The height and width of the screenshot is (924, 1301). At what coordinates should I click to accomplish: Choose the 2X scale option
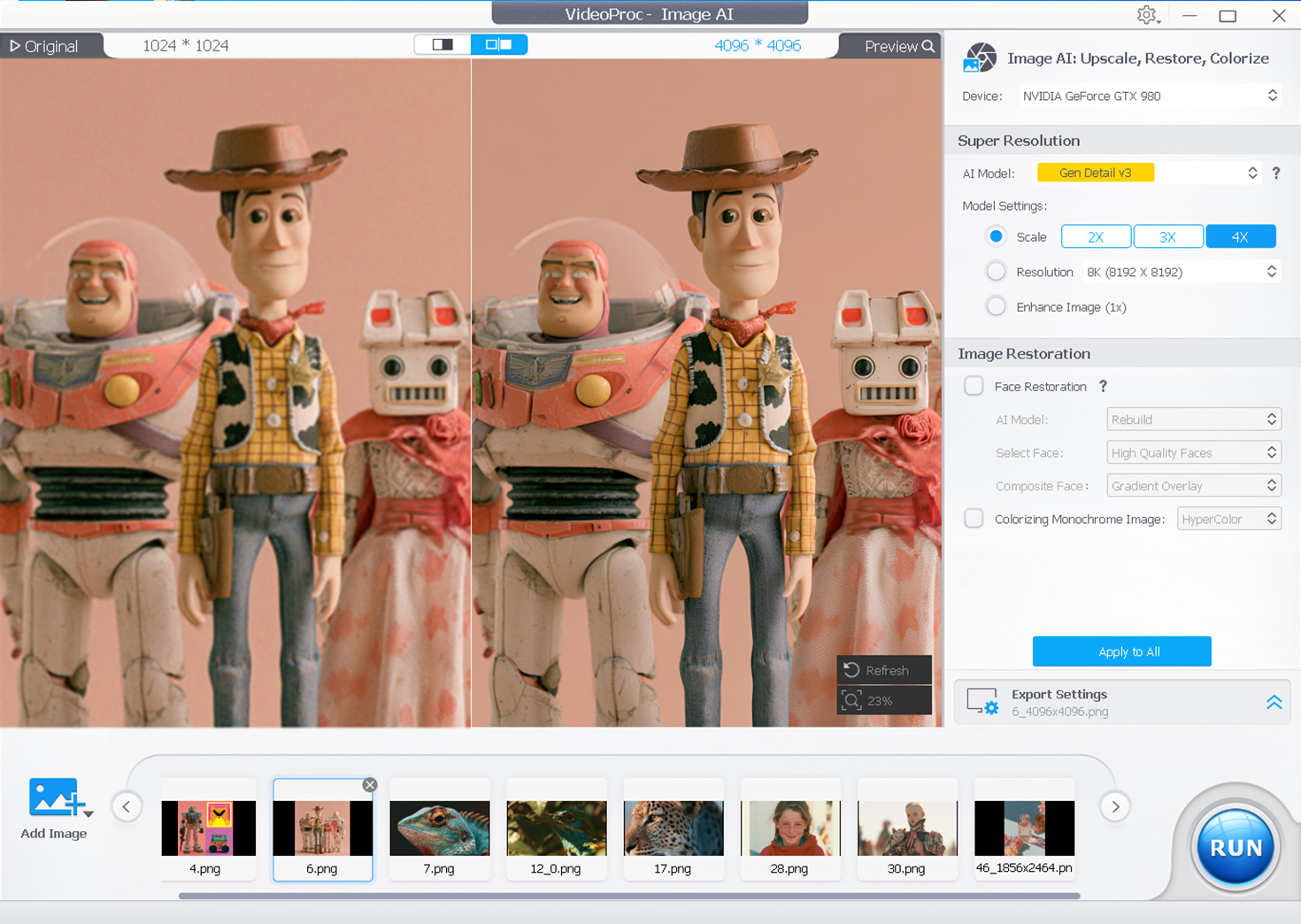click(1096, 236)
